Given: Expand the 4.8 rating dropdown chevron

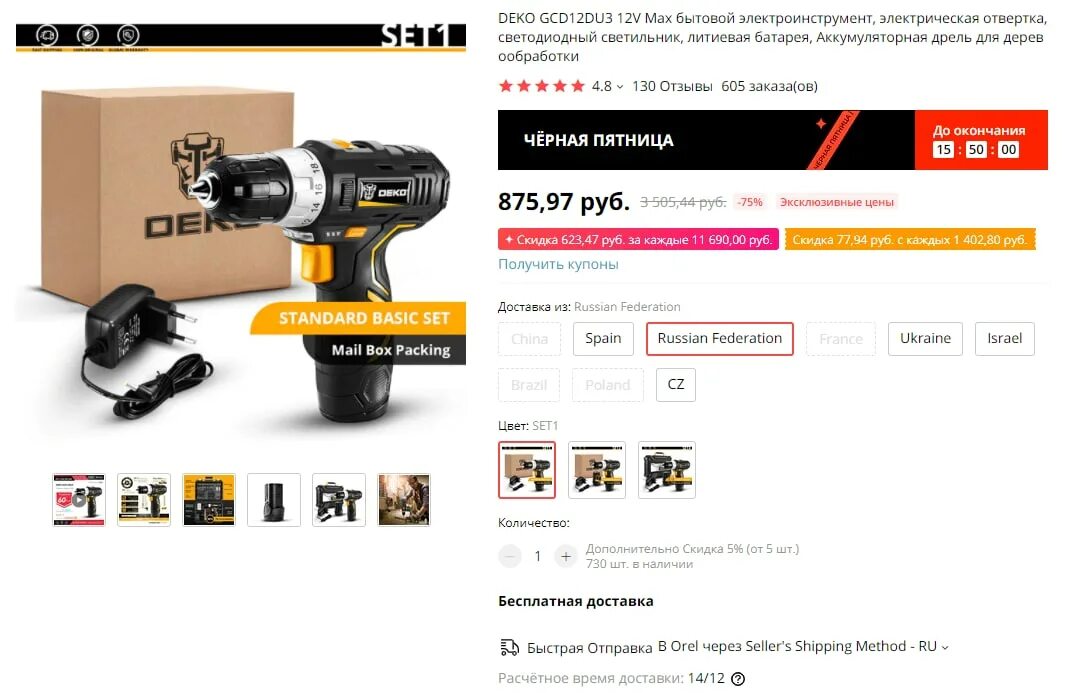Looking at the screenshot, I should click(x=620, y=87).
